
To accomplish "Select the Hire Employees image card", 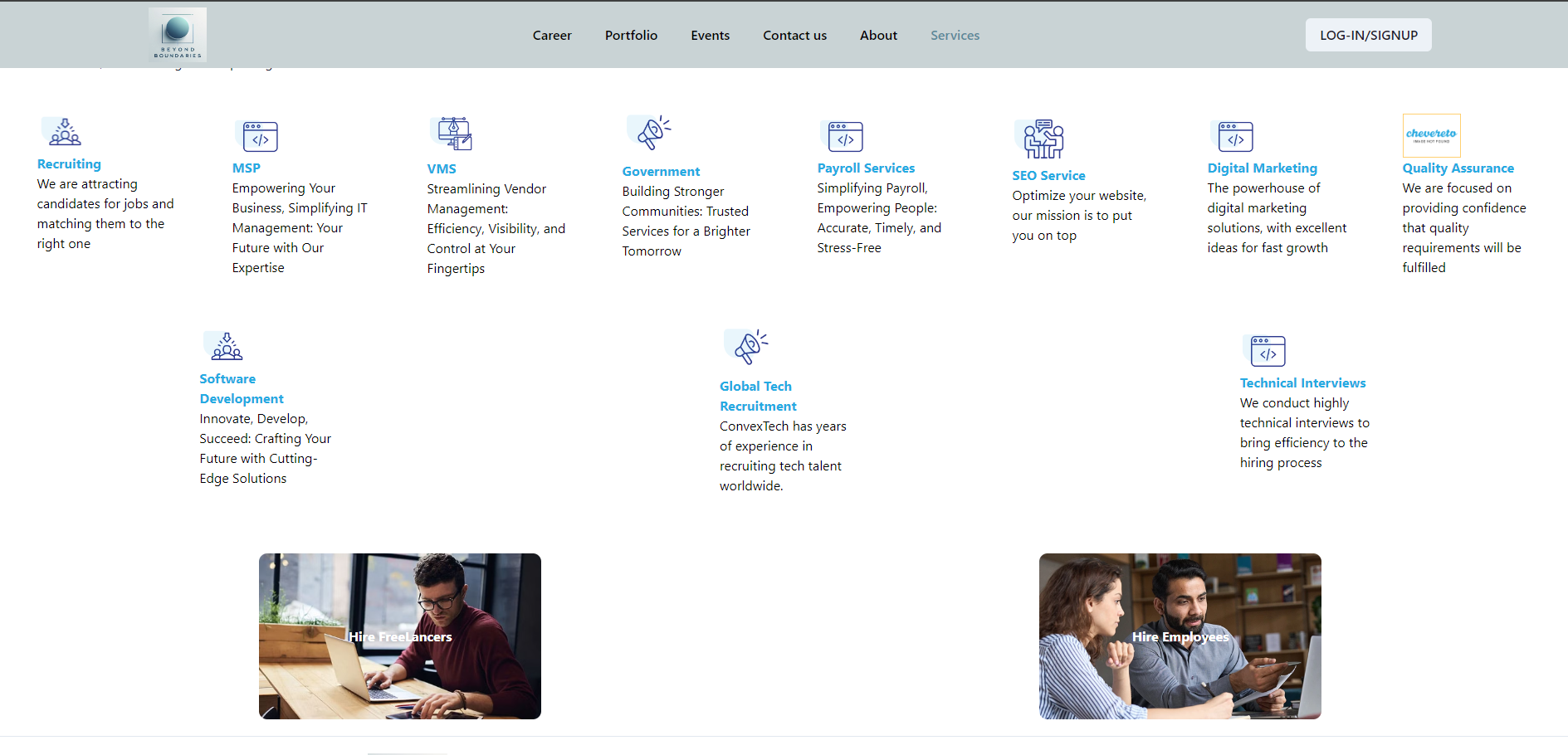I will (1180, 636).
